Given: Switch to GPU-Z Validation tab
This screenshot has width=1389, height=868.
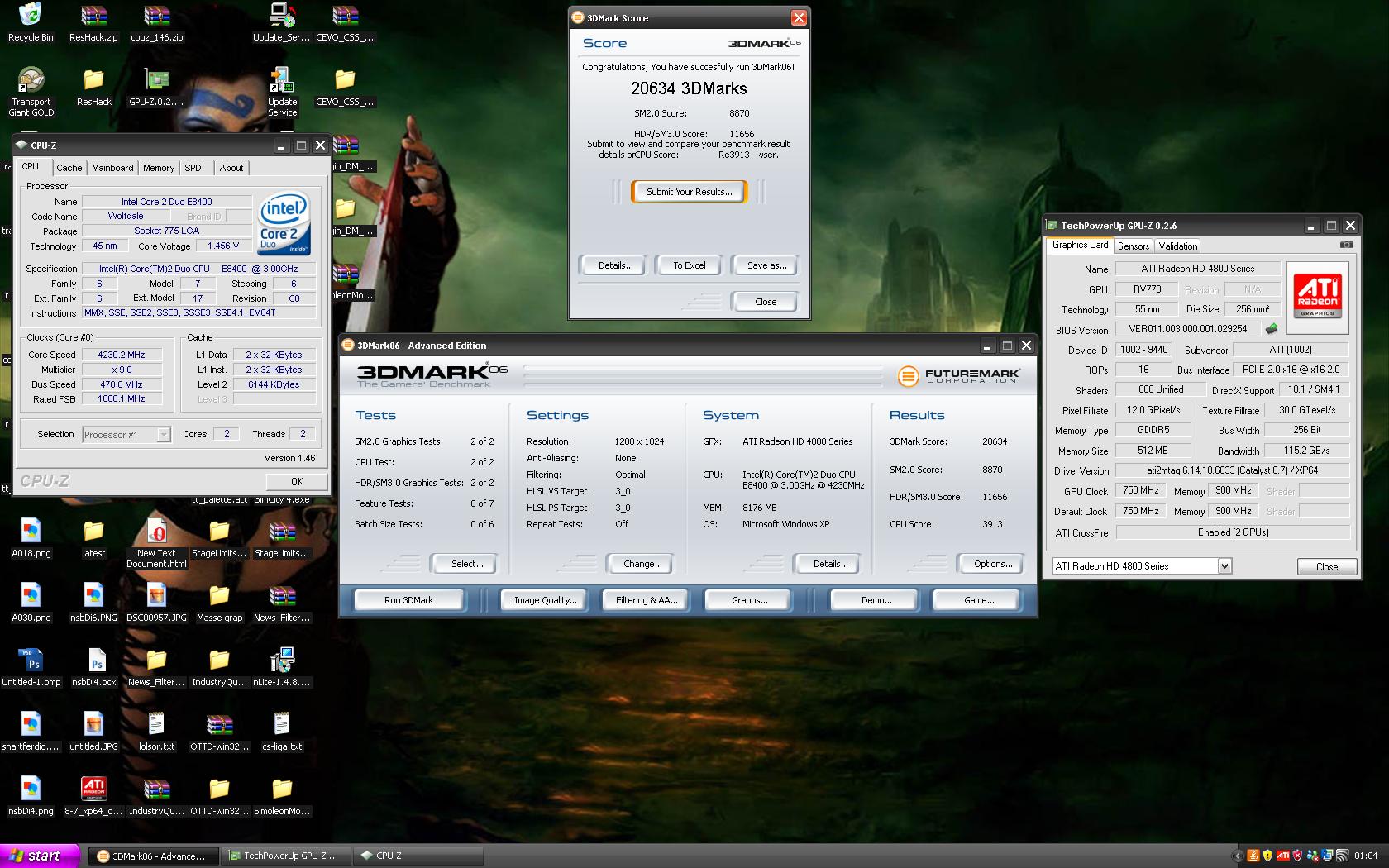Looking at the screenshot, I should point(1177,246).
